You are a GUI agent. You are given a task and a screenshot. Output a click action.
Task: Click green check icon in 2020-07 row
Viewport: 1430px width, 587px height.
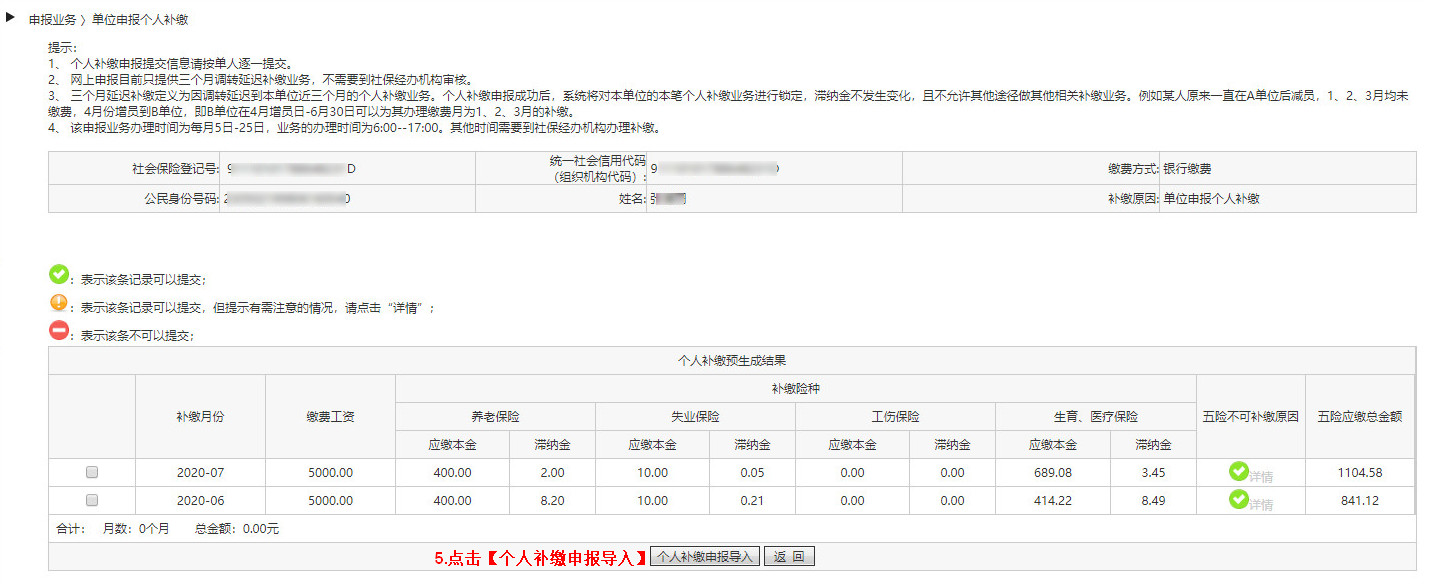(x=1239, y=472)
